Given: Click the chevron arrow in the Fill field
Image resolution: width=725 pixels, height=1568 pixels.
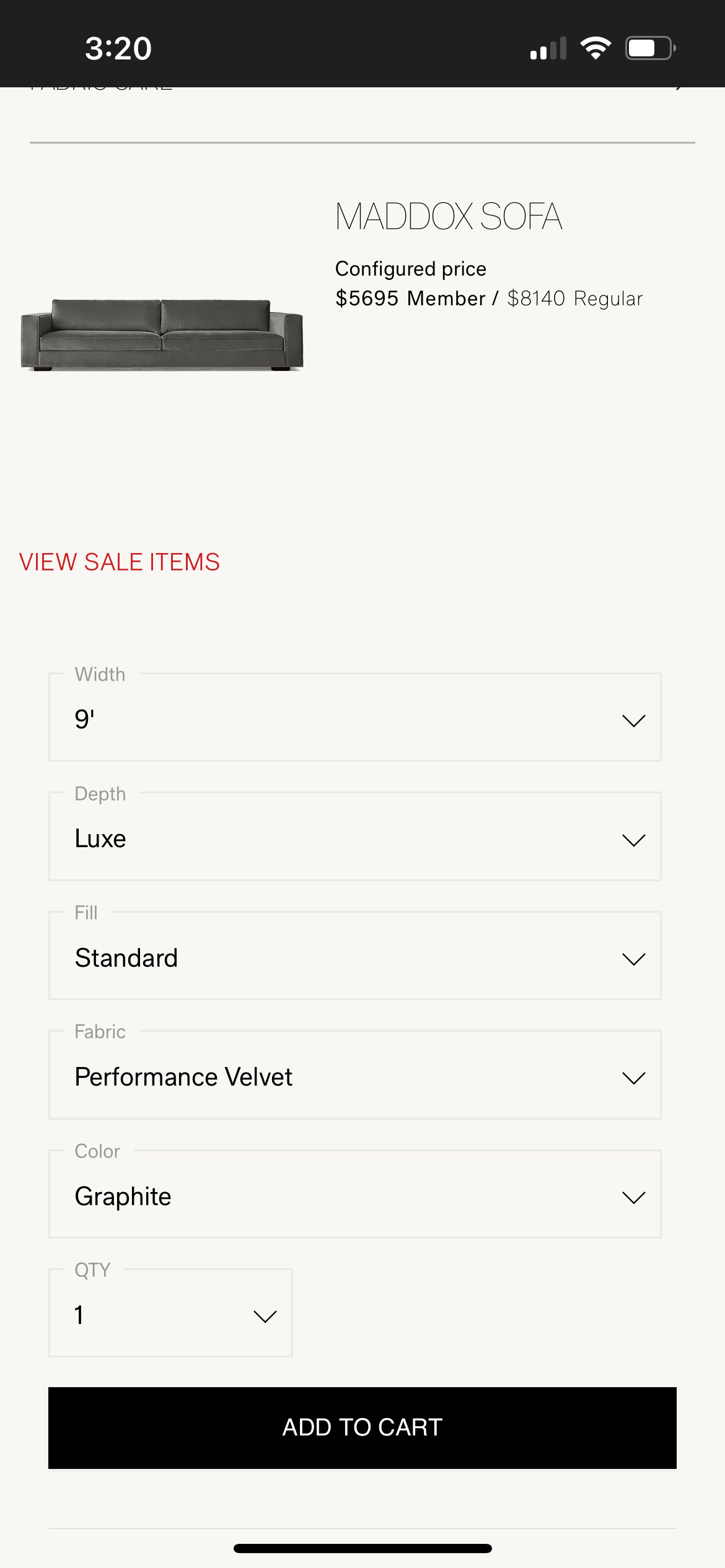Looking at the screenshot, I should point(633,959).
